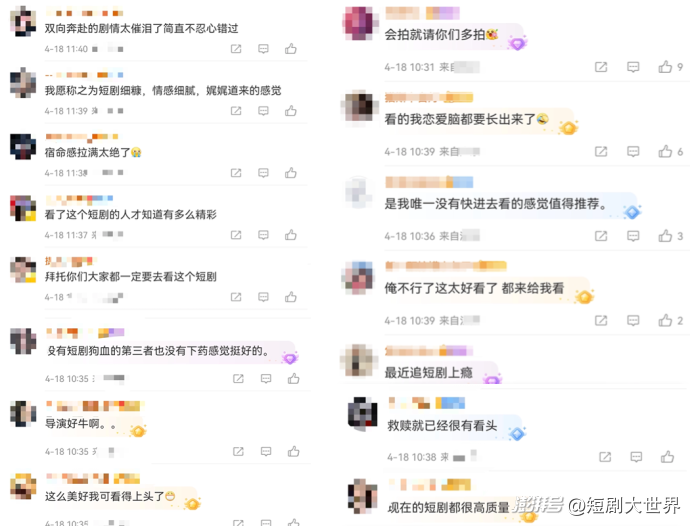Image resolution: width=690 pixels, height=526 pixels.
Task: Click the timestamp 4-18 10:31
Action: (409, 67)
